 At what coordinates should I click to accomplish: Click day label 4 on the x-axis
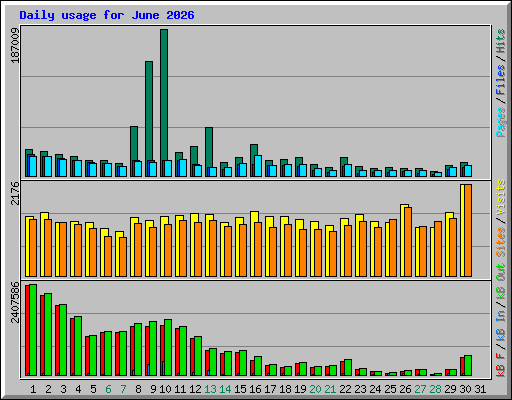78,389
